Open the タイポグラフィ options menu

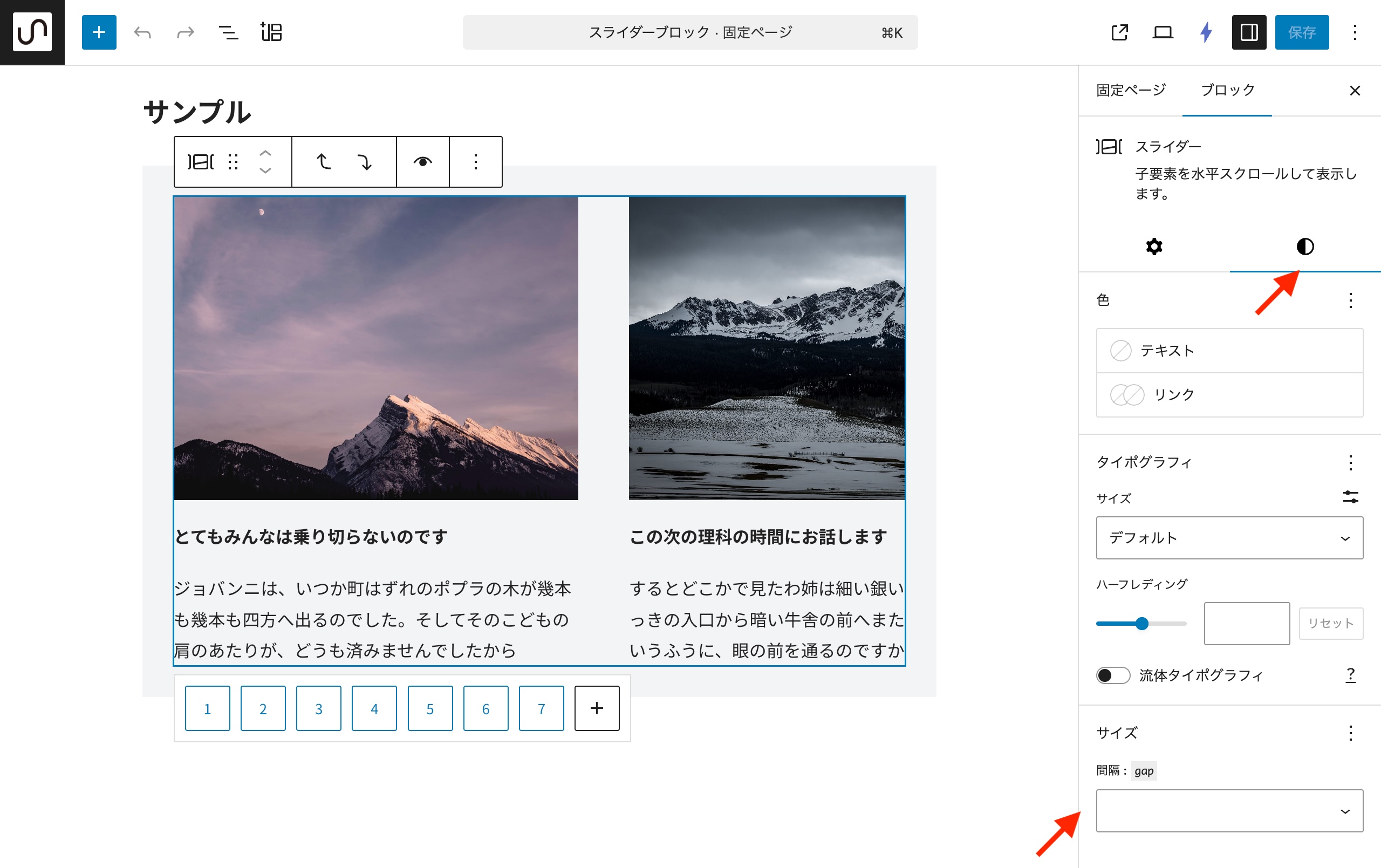tap(1351, 462)
